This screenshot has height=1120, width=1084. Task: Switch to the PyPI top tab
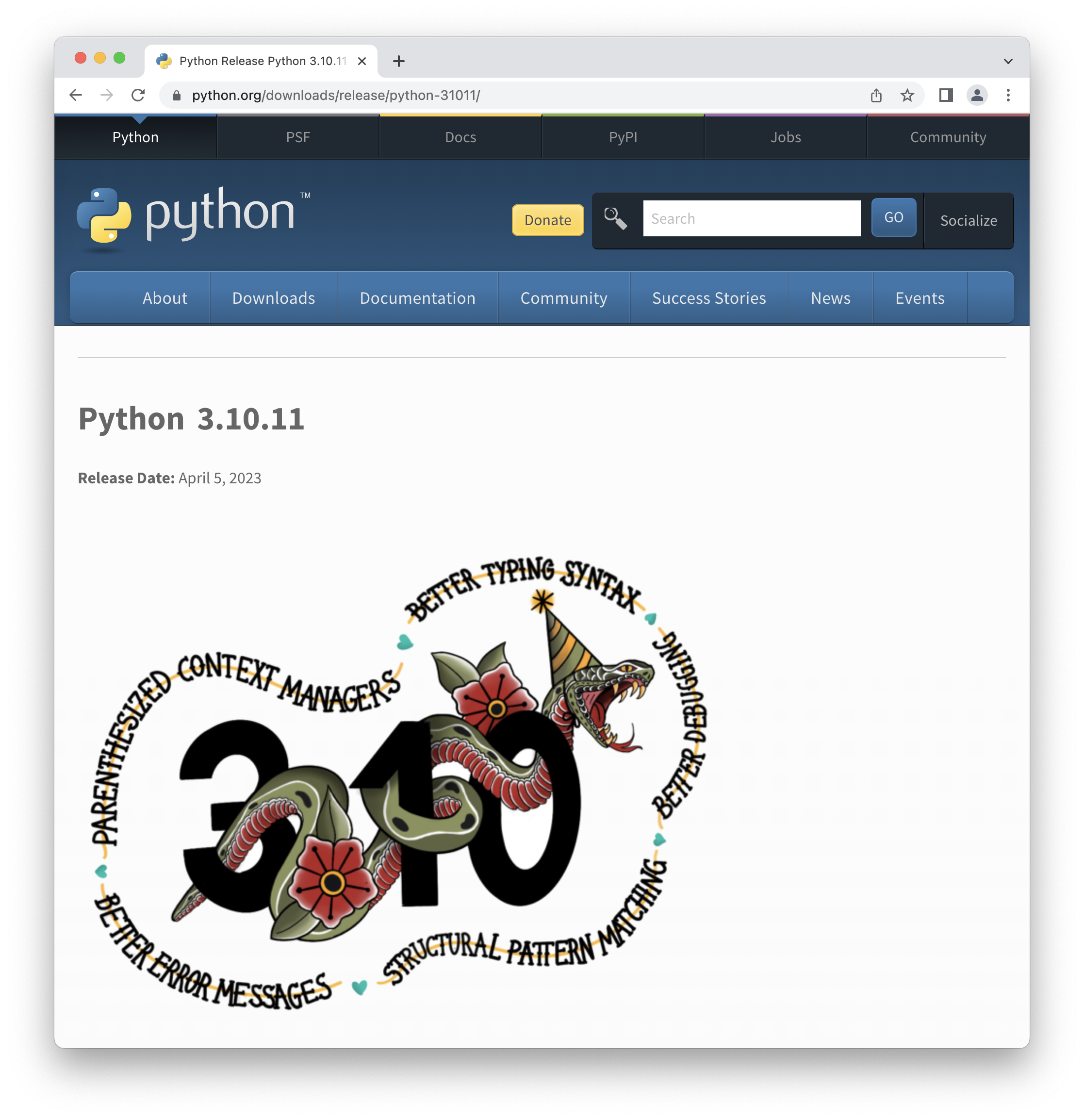[623, 137]
